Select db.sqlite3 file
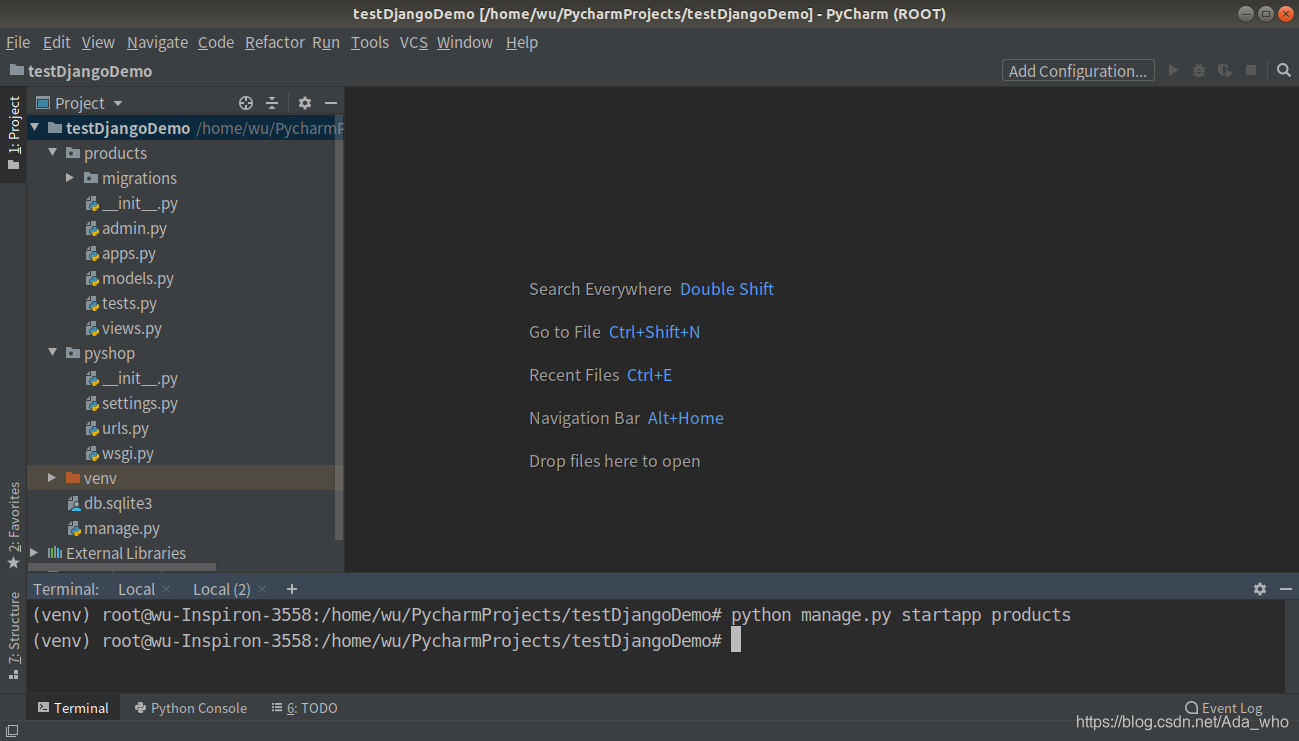This screenshot has height=741, width=1299. pos(109,503)
